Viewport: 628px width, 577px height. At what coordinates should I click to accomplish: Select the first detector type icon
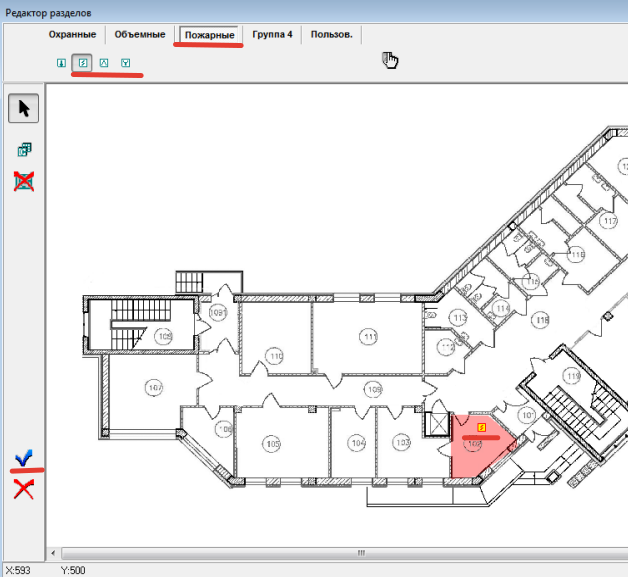click(x=62, y=63)
